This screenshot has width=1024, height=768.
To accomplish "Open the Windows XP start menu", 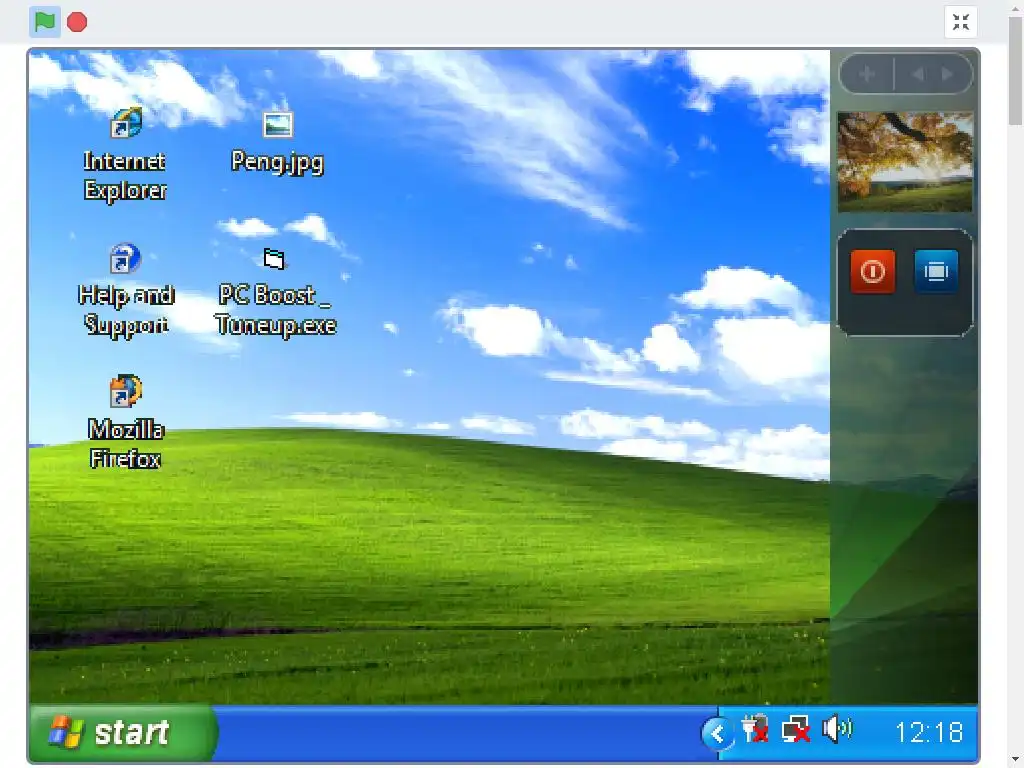I will (123, 733).
